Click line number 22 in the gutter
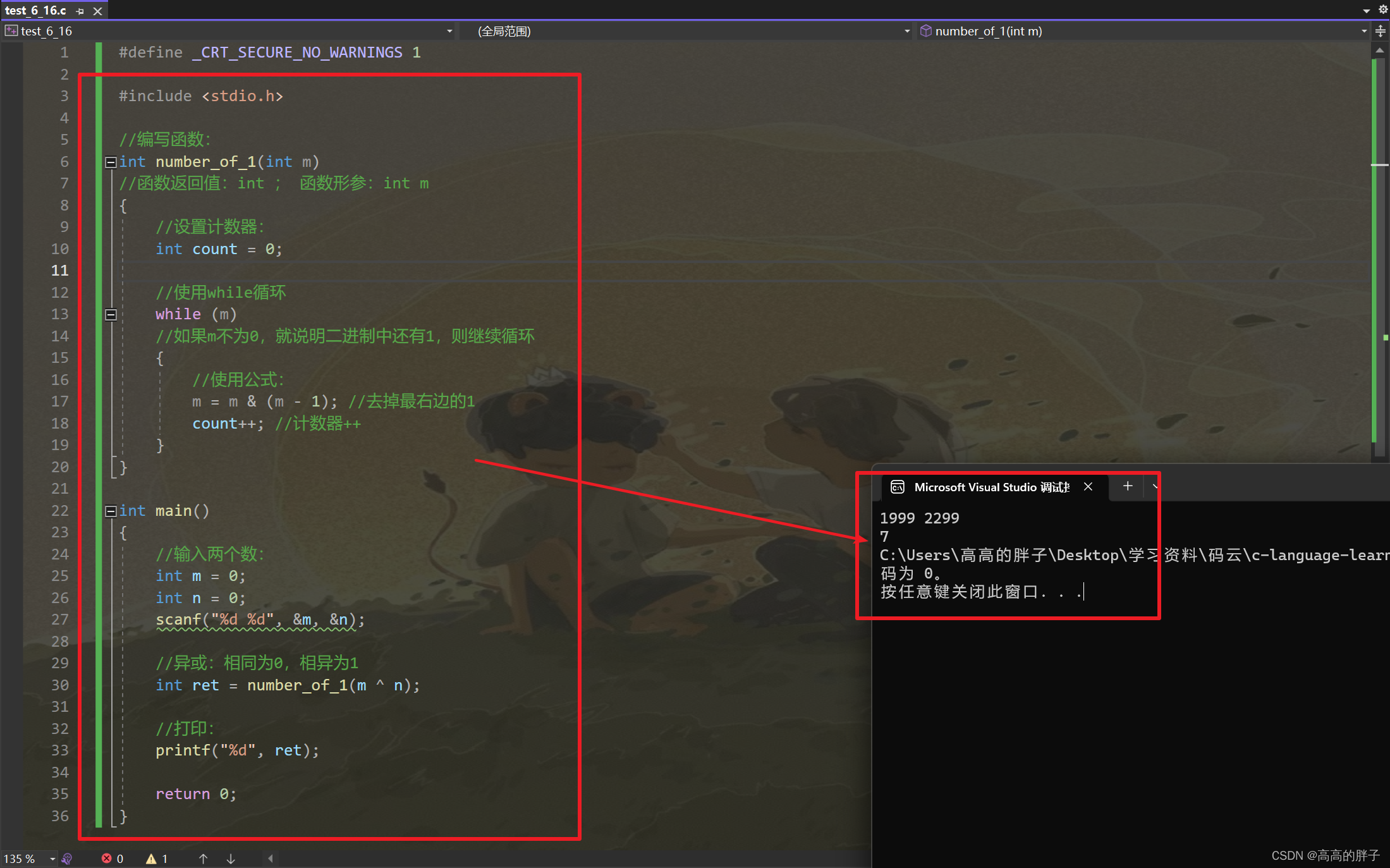Viewport: 1390px width, 868px height. pos(59,511)
